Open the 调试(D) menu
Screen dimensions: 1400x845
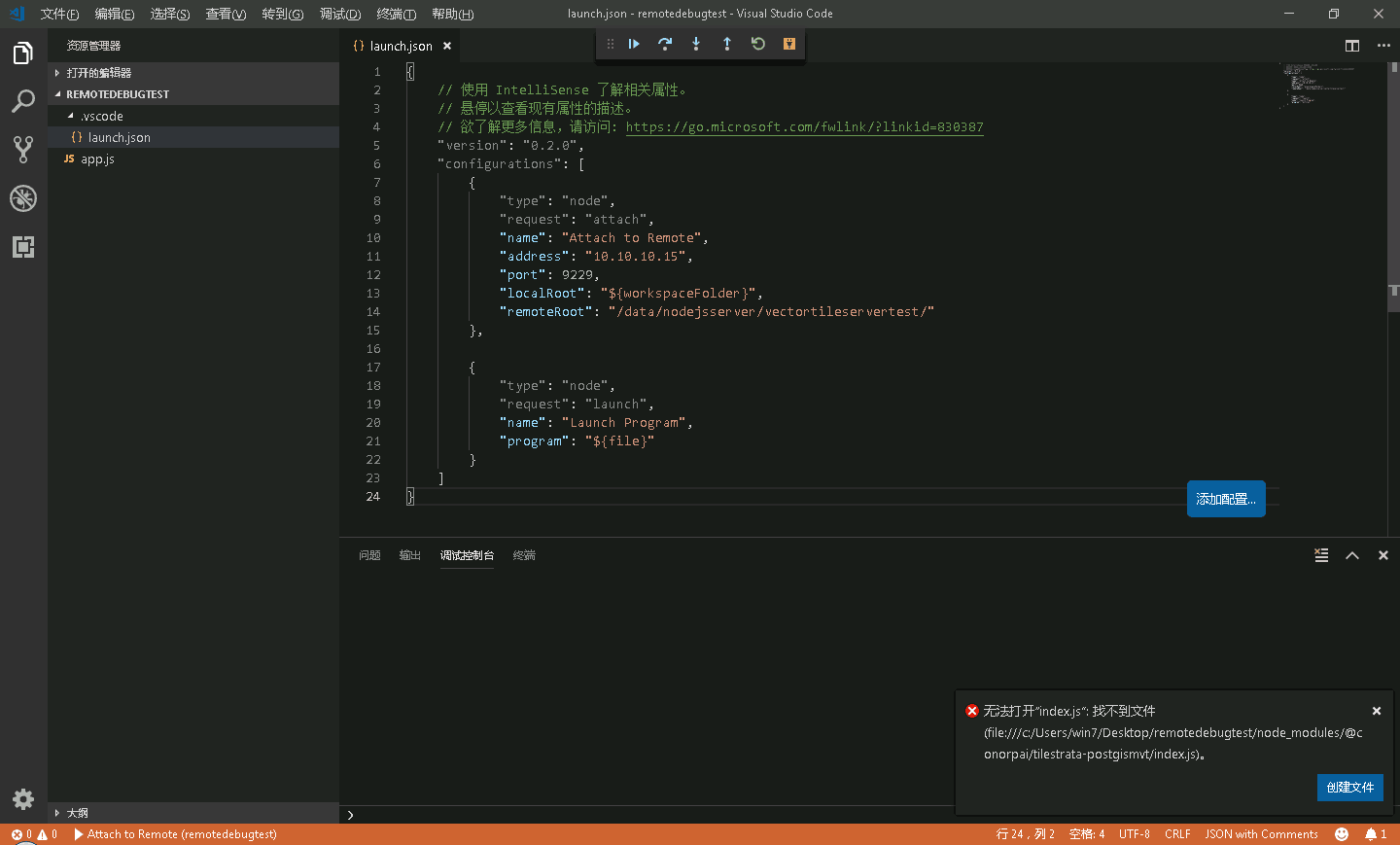tap(340, 14)
